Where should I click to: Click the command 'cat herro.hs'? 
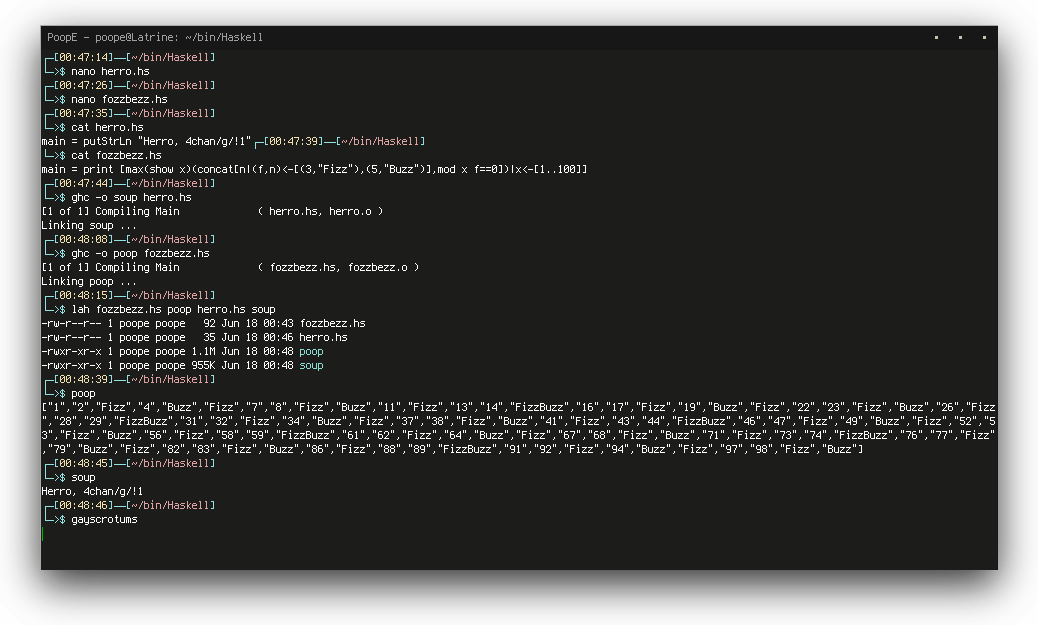107,127
